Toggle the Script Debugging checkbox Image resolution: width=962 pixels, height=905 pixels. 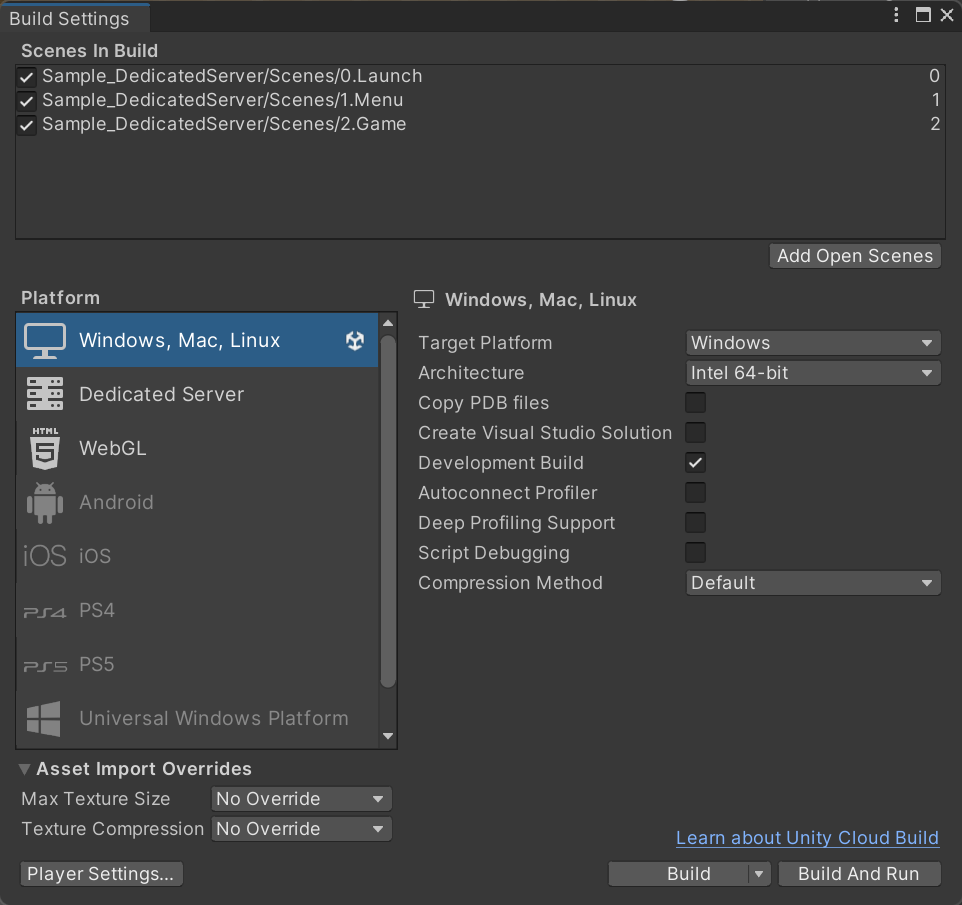695,553
